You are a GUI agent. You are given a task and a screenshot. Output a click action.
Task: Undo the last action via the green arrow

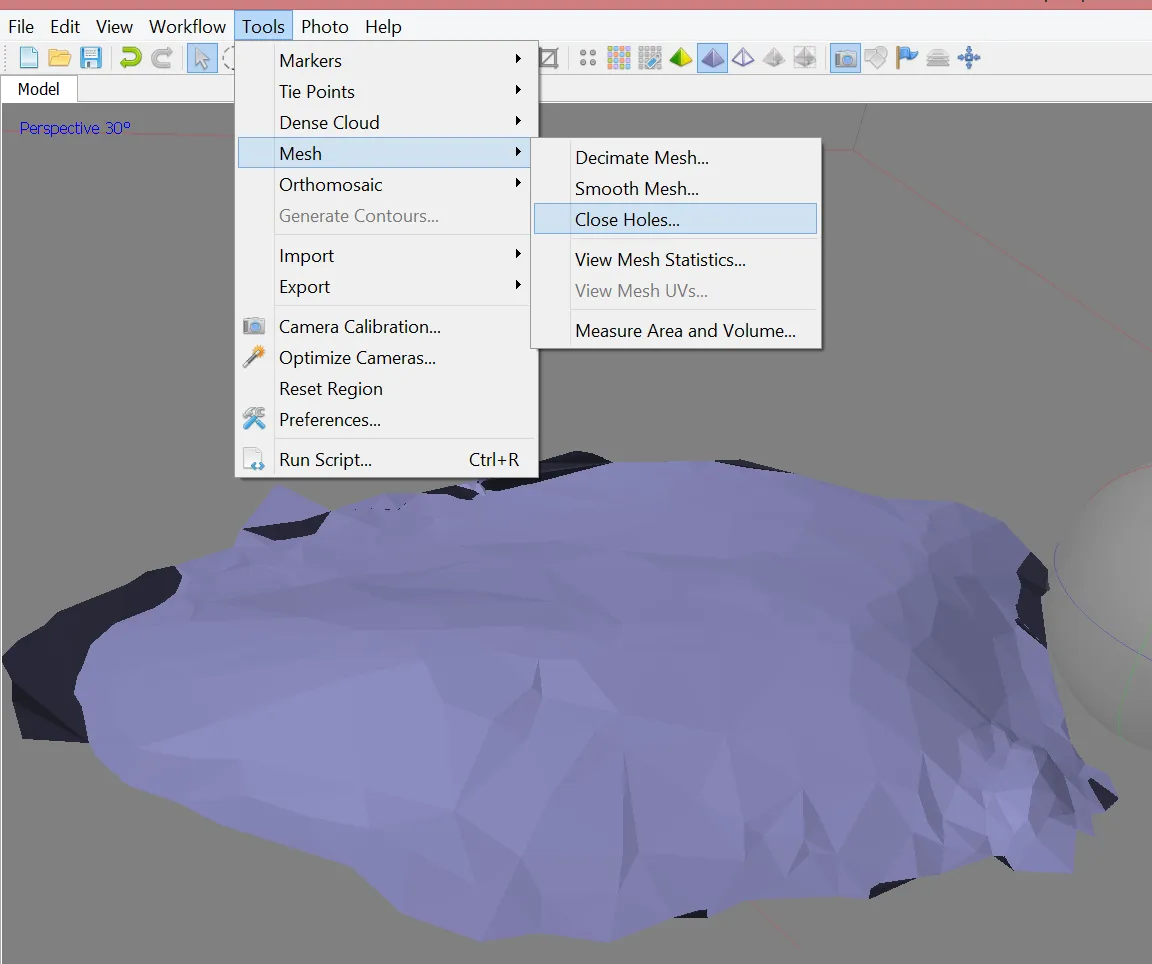[x=130, y=58]
